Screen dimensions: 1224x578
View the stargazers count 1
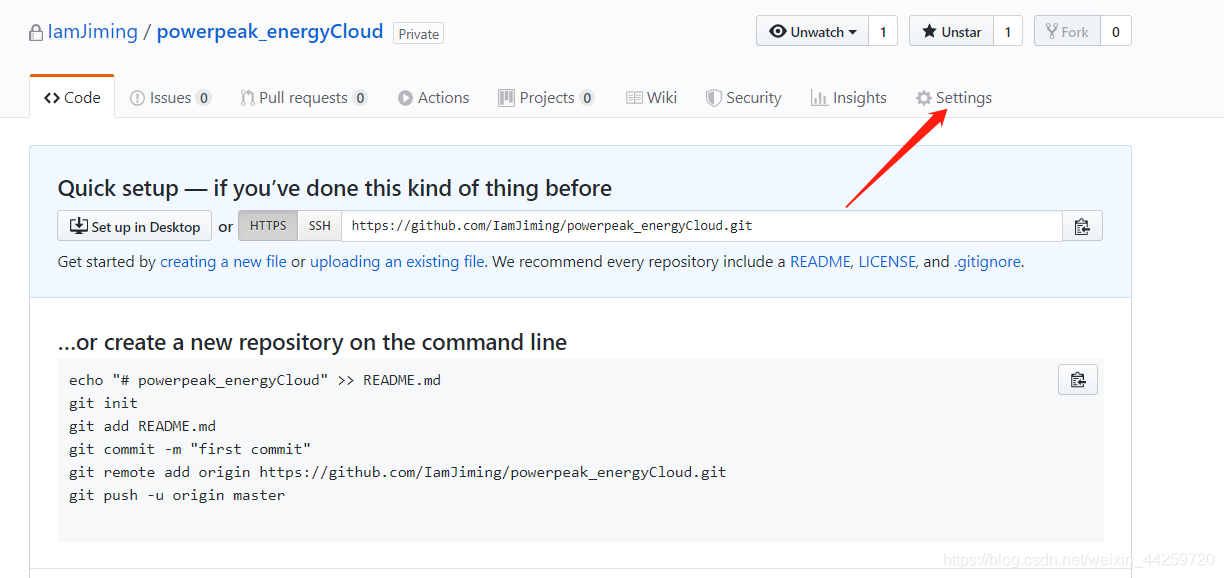(x=1008, y=31)
